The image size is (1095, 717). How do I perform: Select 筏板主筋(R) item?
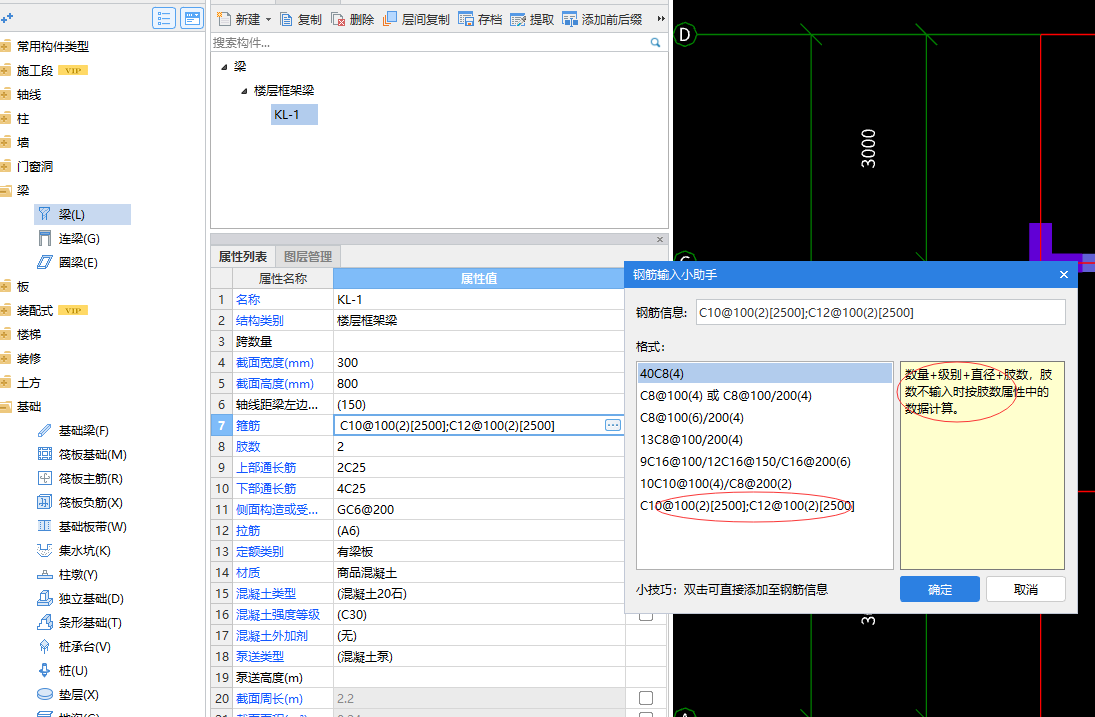80,479
